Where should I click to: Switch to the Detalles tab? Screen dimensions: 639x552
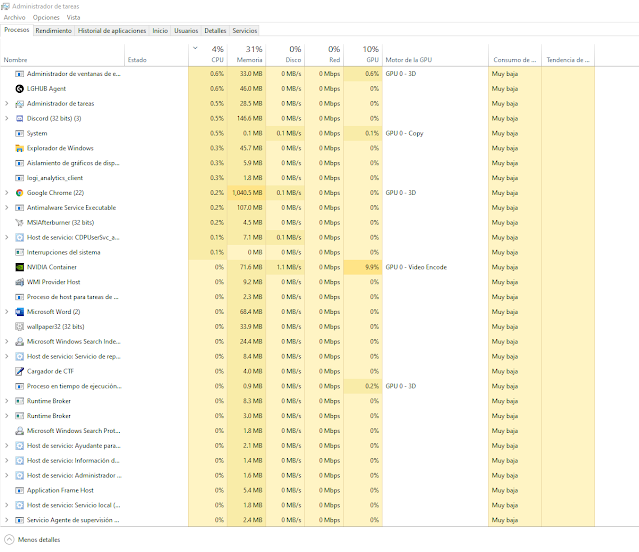tap(215, 31)
